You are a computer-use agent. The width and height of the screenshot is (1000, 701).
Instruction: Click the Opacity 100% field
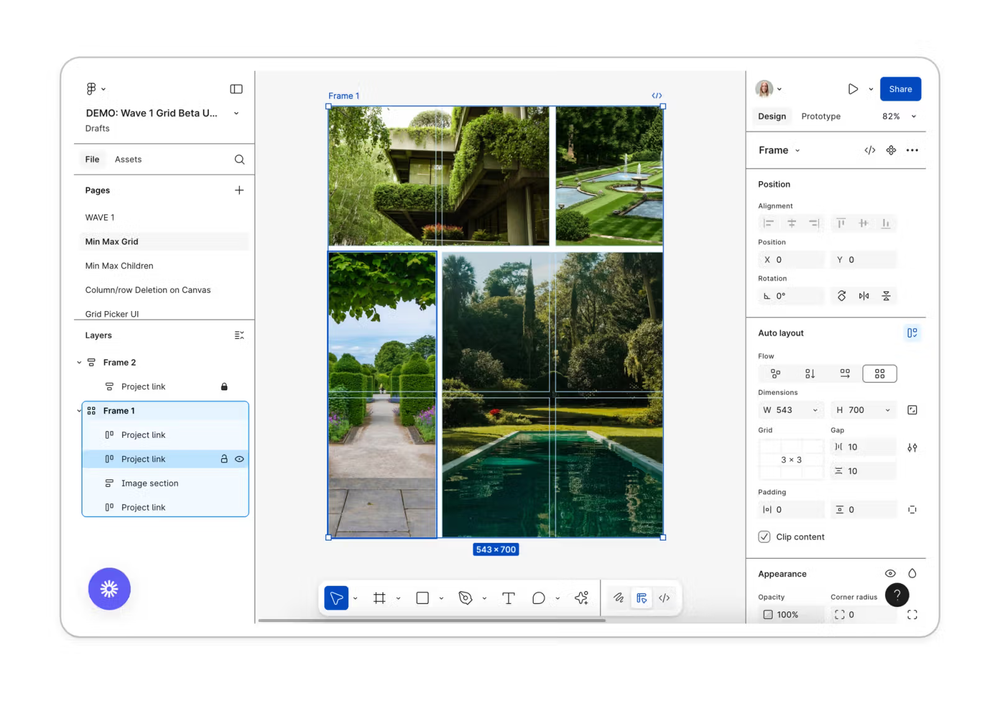(790, 614)
